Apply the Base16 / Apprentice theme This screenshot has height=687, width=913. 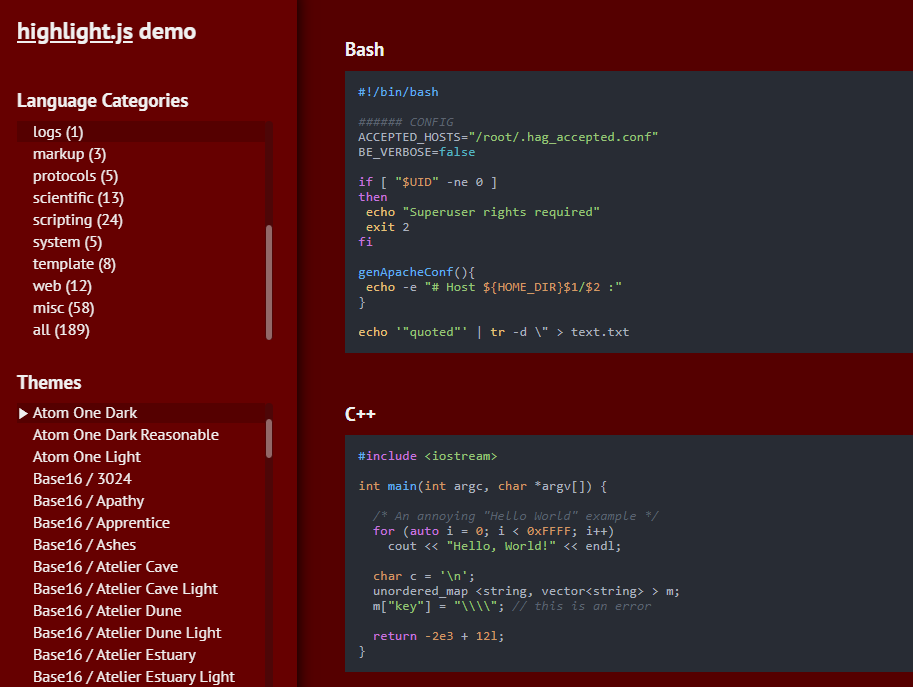pos(101,523)
